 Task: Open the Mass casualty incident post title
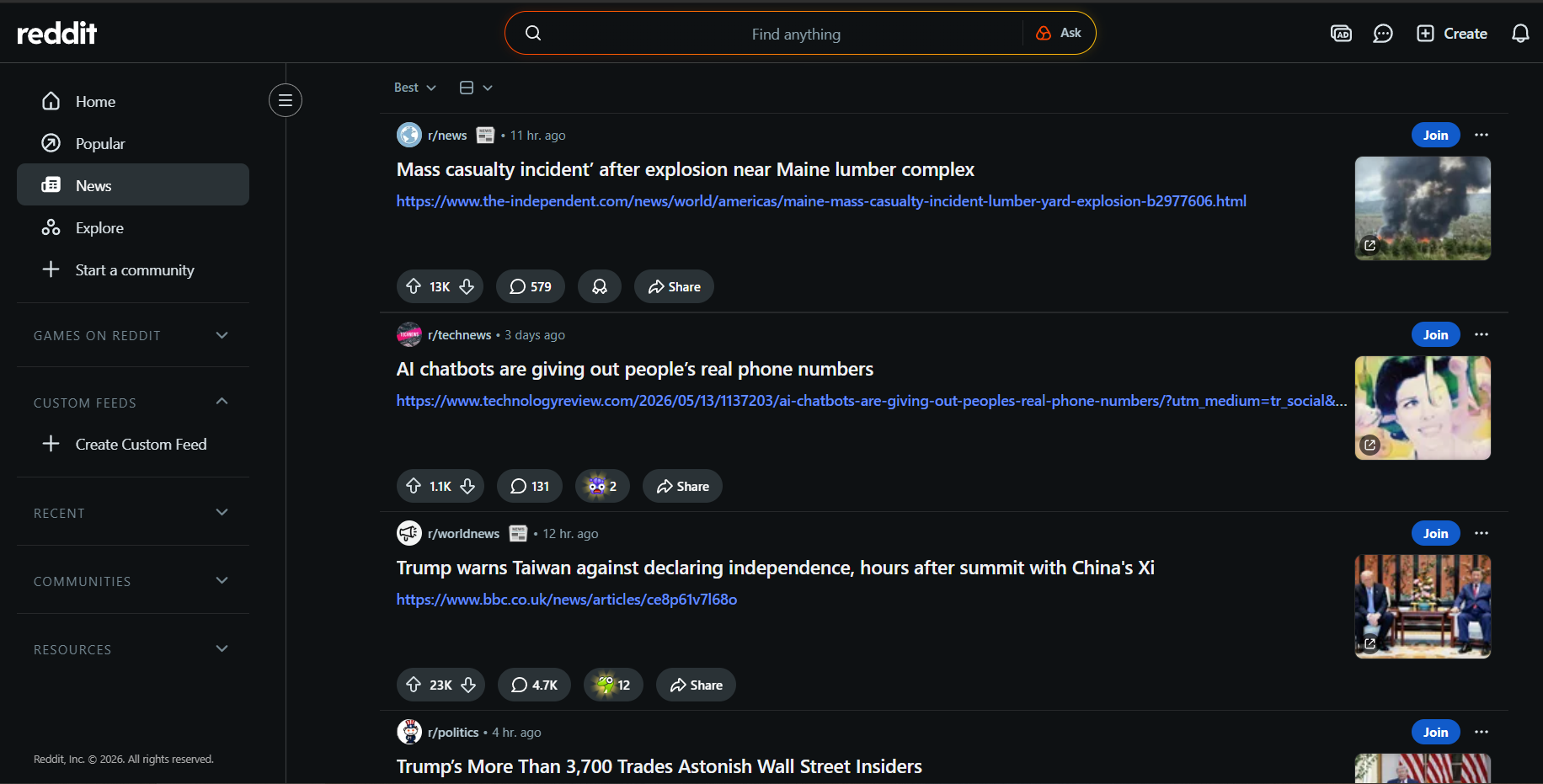(686, 169)
